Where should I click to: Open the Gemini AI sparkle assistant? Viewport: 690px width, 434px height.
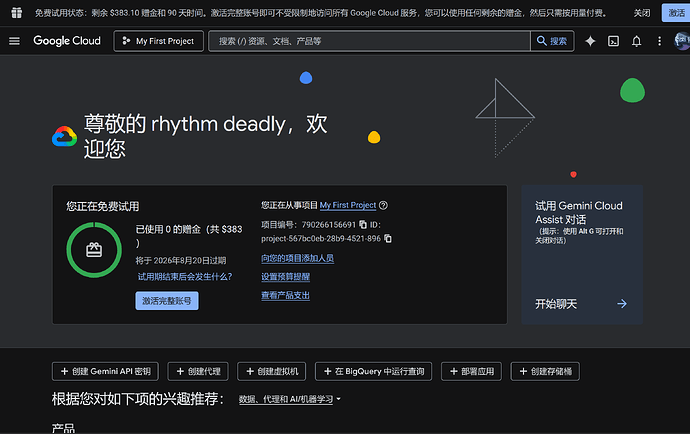pyautogui.click(x=590, y=41)
